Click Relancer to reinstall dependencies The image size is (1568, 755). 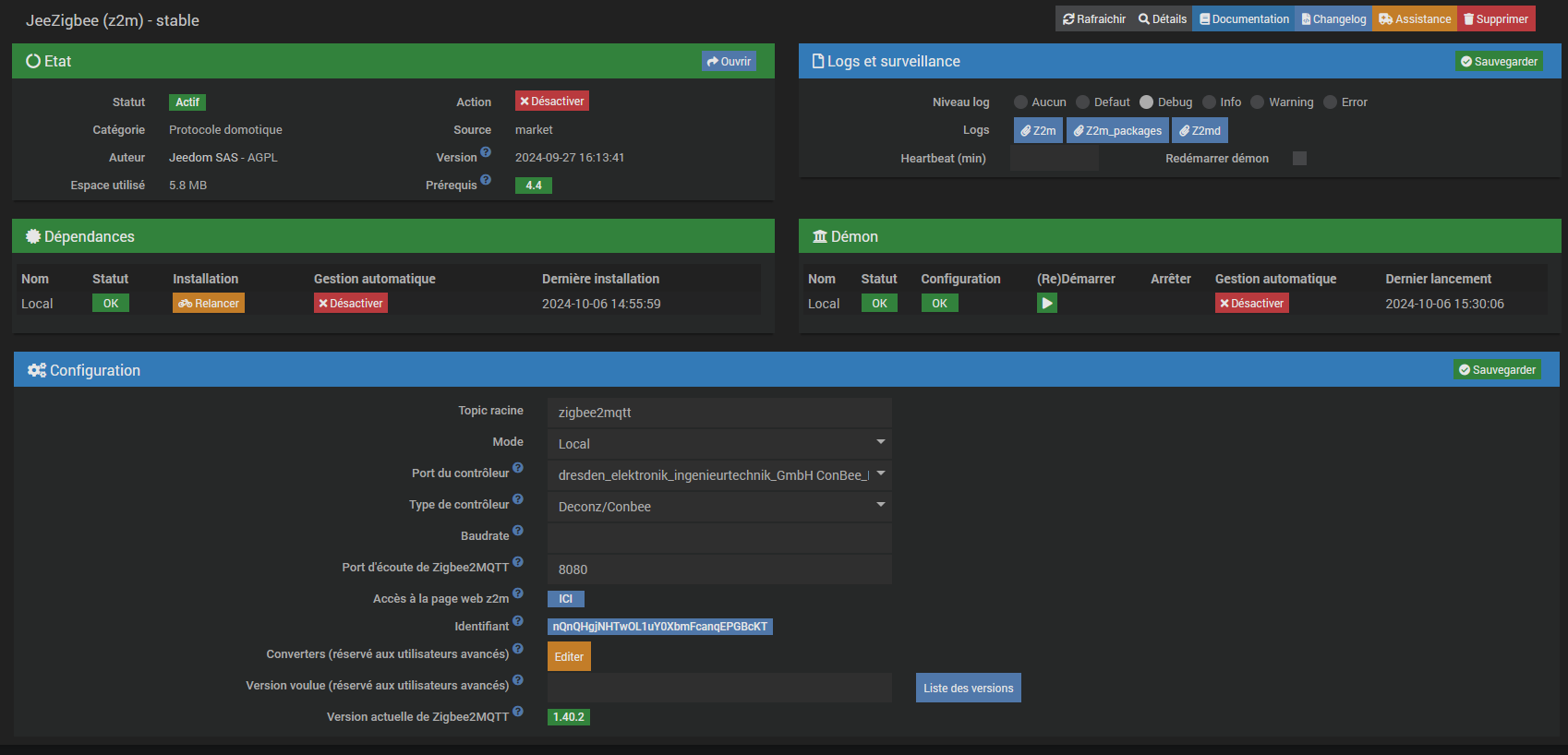click(209, 304)
